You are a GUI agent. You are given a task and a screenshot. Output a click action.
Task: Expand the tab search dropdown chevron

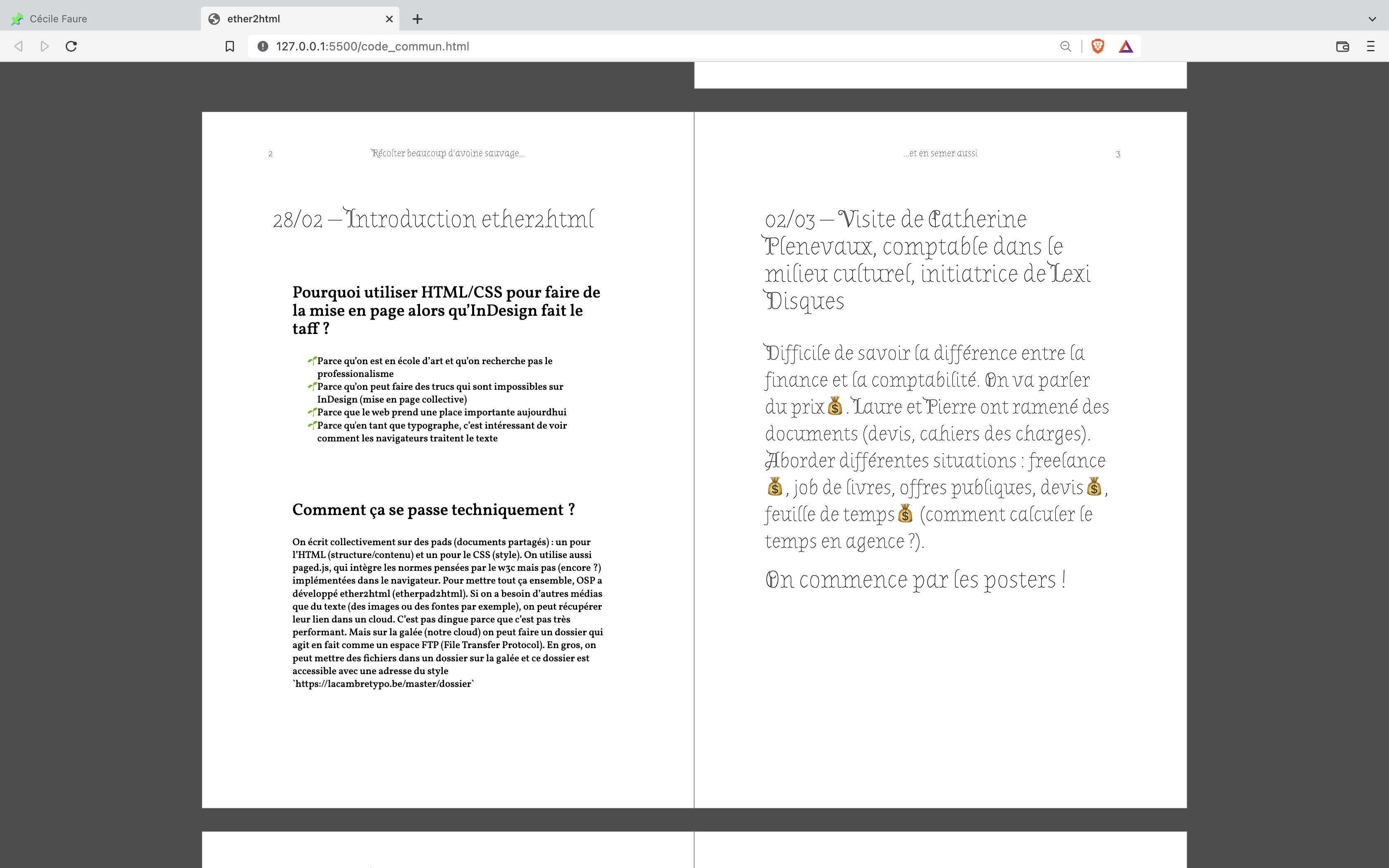(1372, 19)
